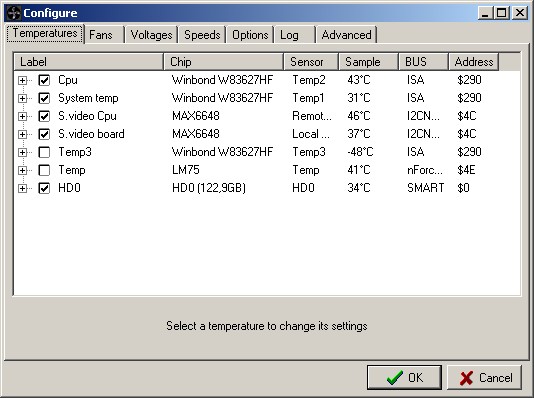The image size is (534, 398).
Task: Expand the HD0 tree row
Action: (22, 188)
